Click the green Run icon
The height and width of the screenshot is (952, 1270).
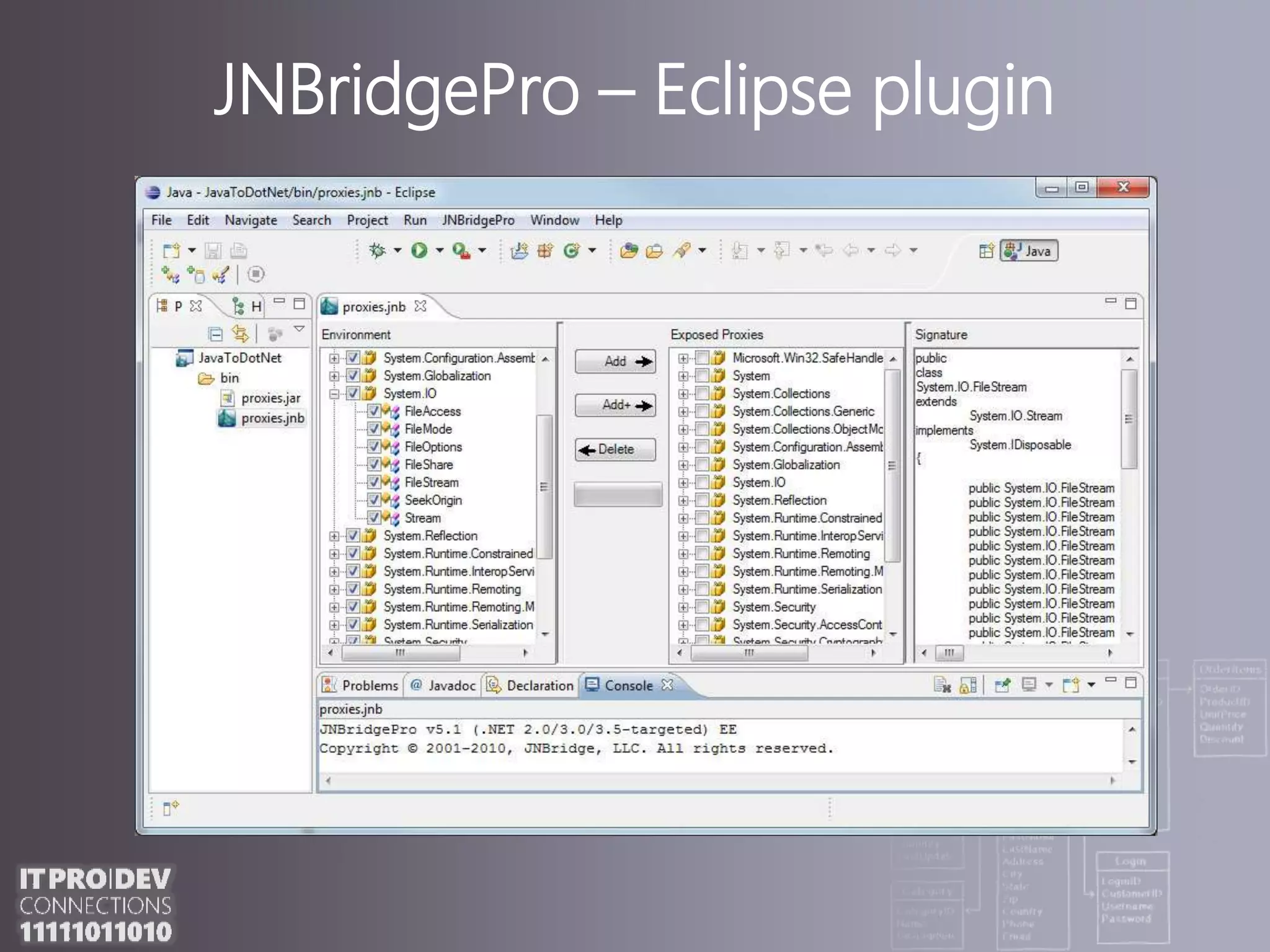[x=420, y=250]
